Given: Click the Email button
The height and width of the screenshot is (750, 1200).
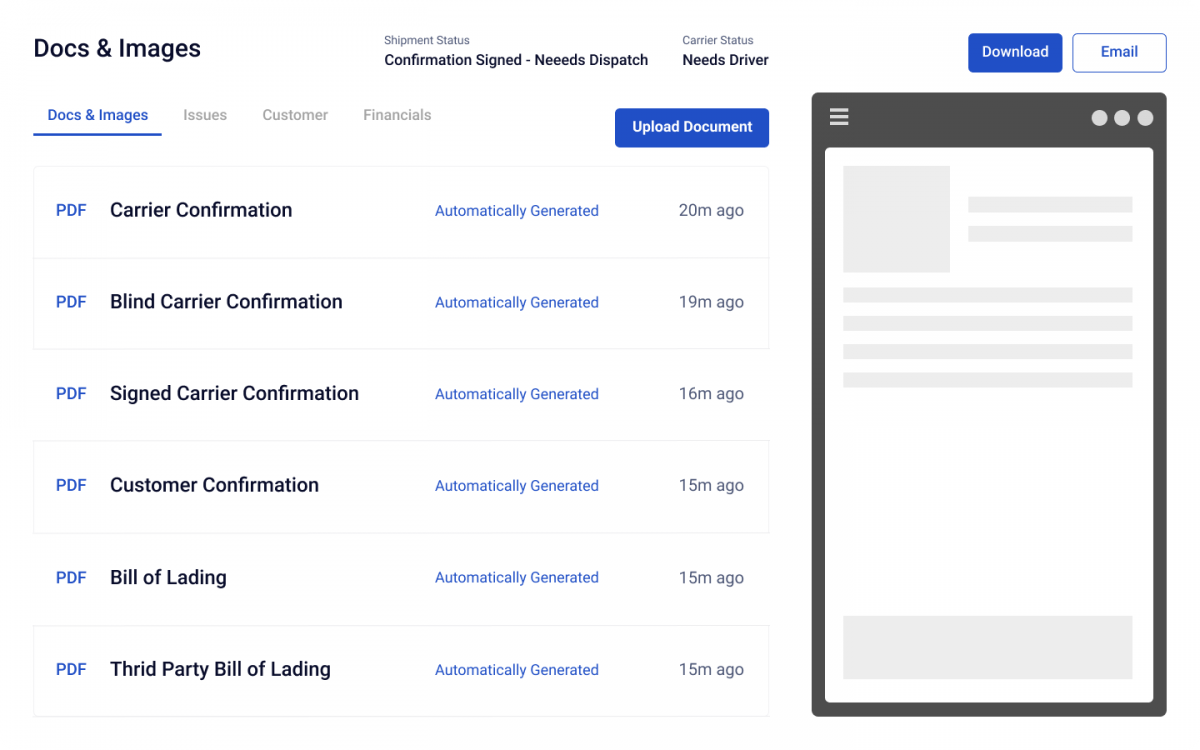Looking at the screenshot, I should coord(1119,52).
